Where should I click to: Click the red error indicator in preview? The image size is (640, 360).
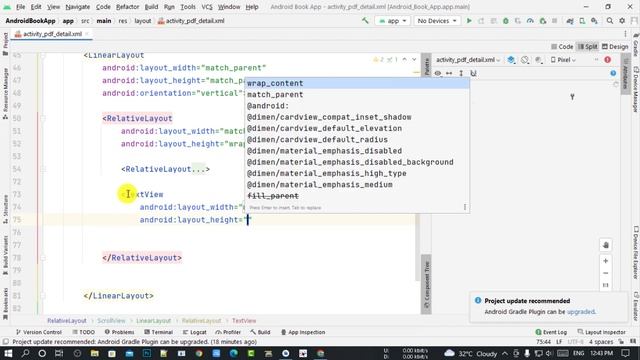coord(607,60)
